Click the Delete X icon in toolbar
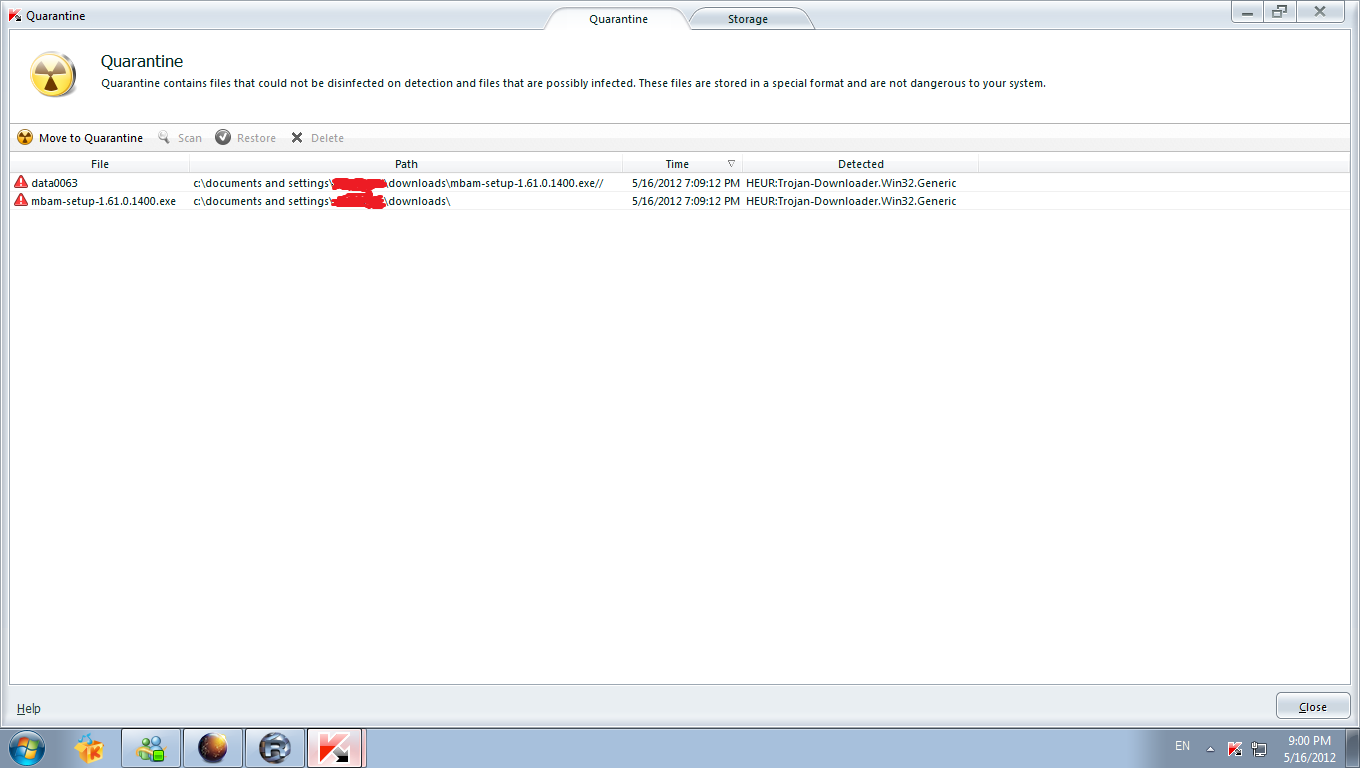This screenshot has height=779, width=1365. click(297, 138)
